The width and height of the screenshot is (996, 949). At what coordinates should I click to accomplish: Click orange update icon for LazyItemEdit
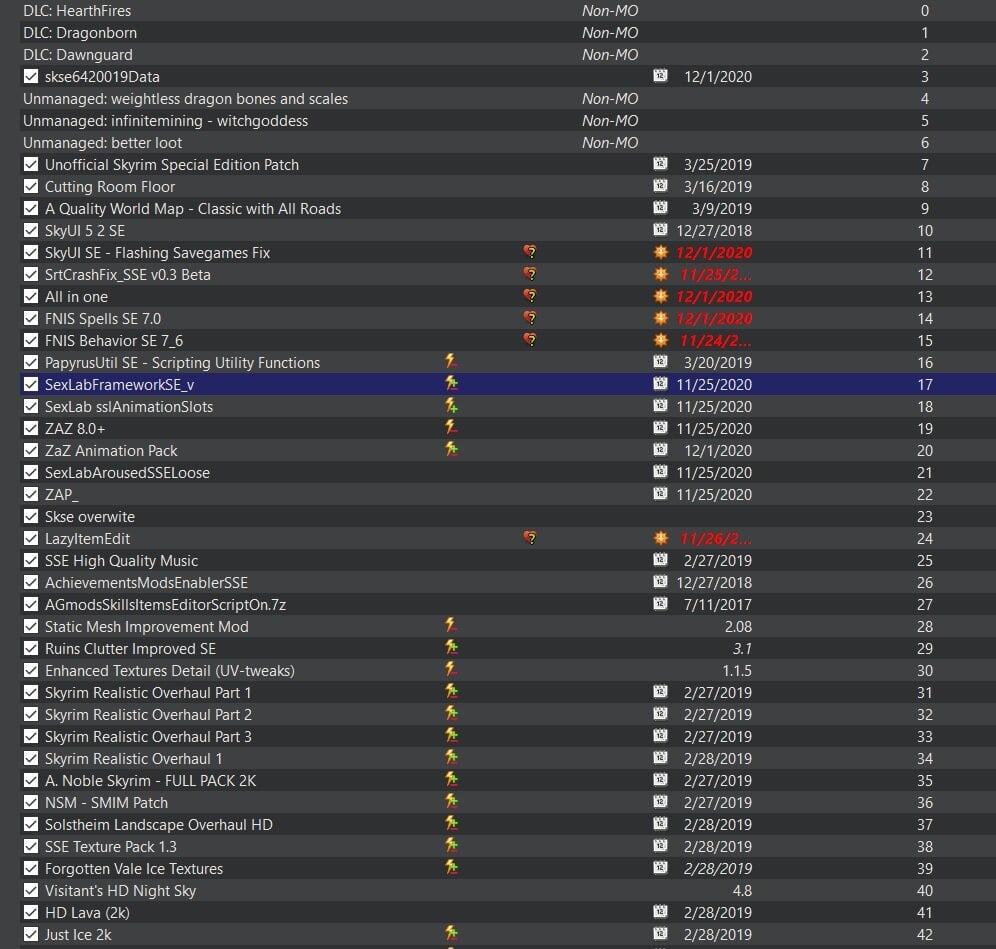[661, 538]
